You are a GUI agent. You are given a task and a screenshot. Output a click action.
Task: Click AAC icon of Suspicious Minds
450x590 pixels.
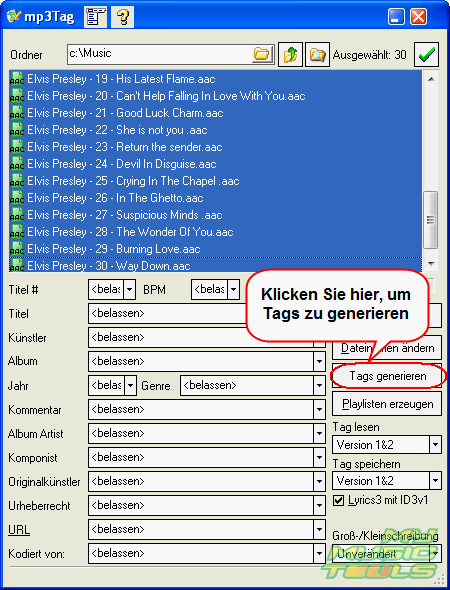(17, 215)
